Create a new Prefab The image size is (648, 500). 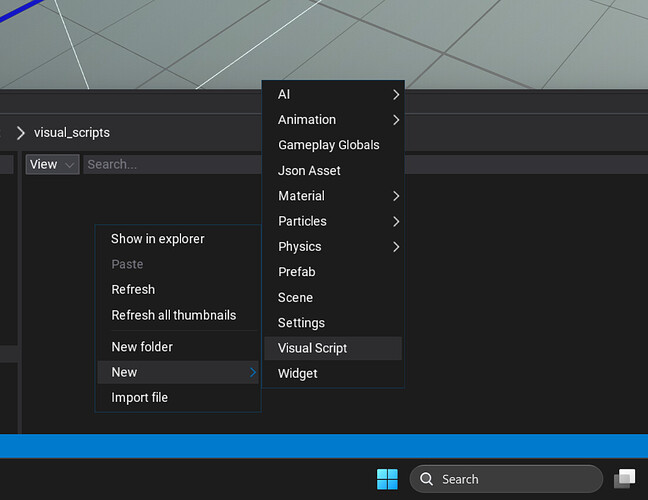tap(297, 272)
